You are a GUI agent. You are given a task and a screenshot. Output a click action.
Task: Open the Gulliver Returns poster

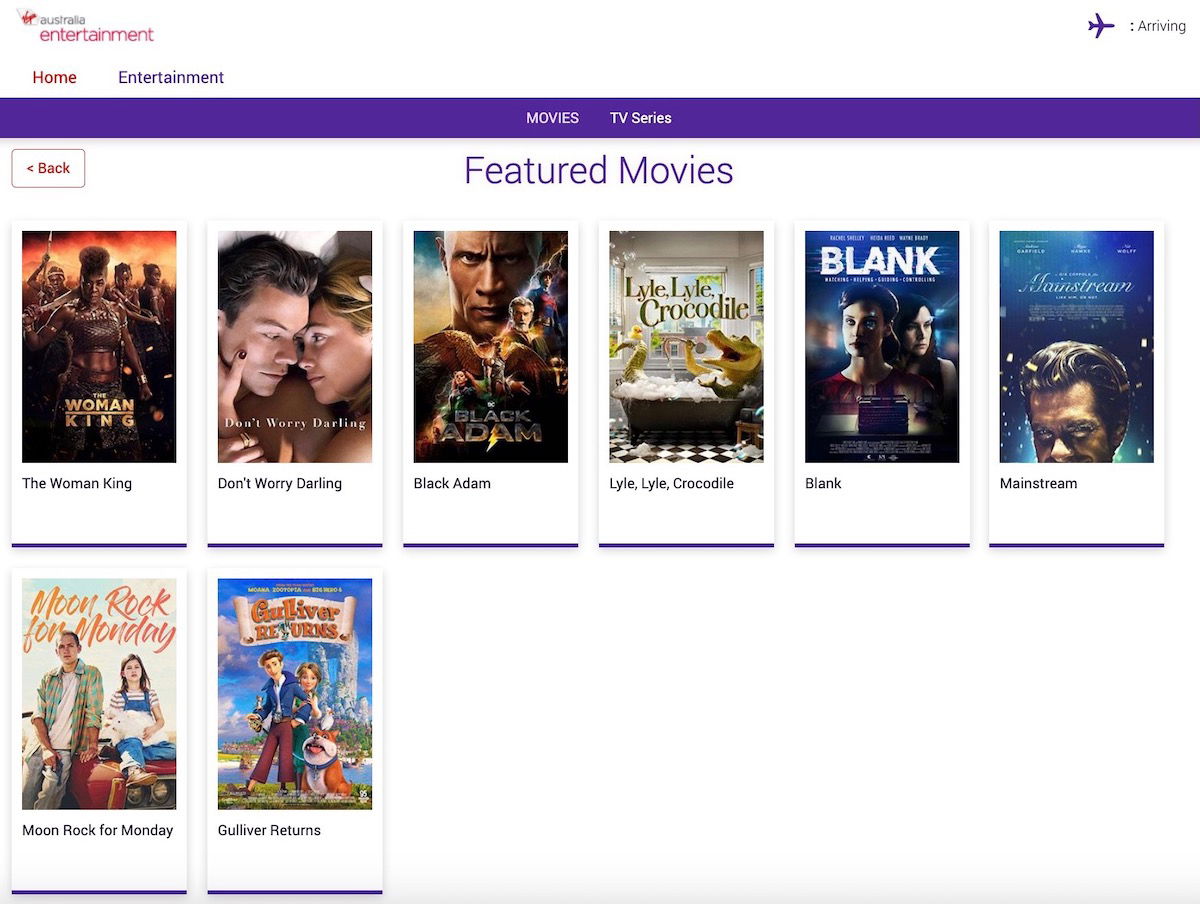point(295,694)
